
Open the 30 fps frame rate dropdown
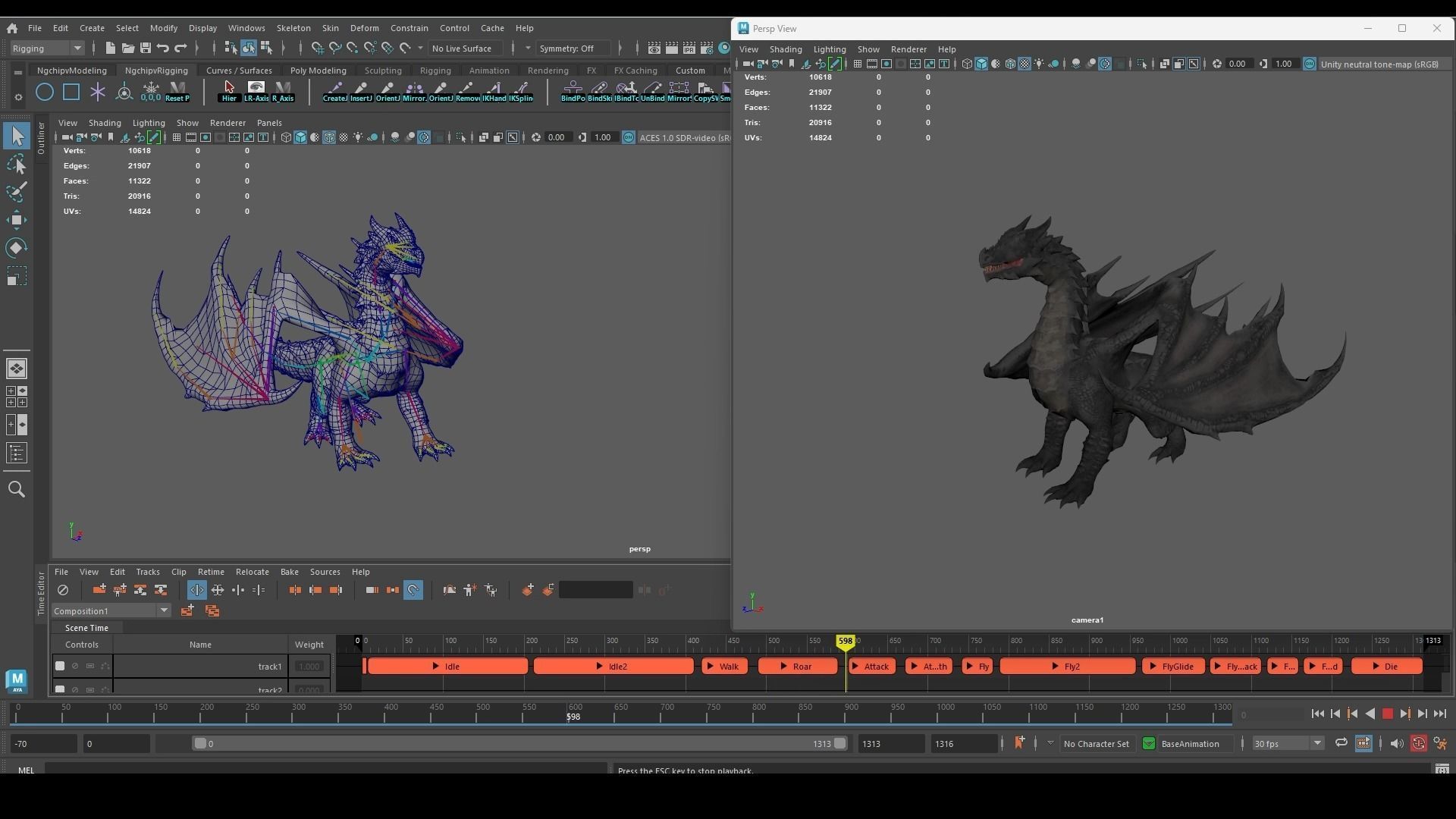tap(1287, 743)
